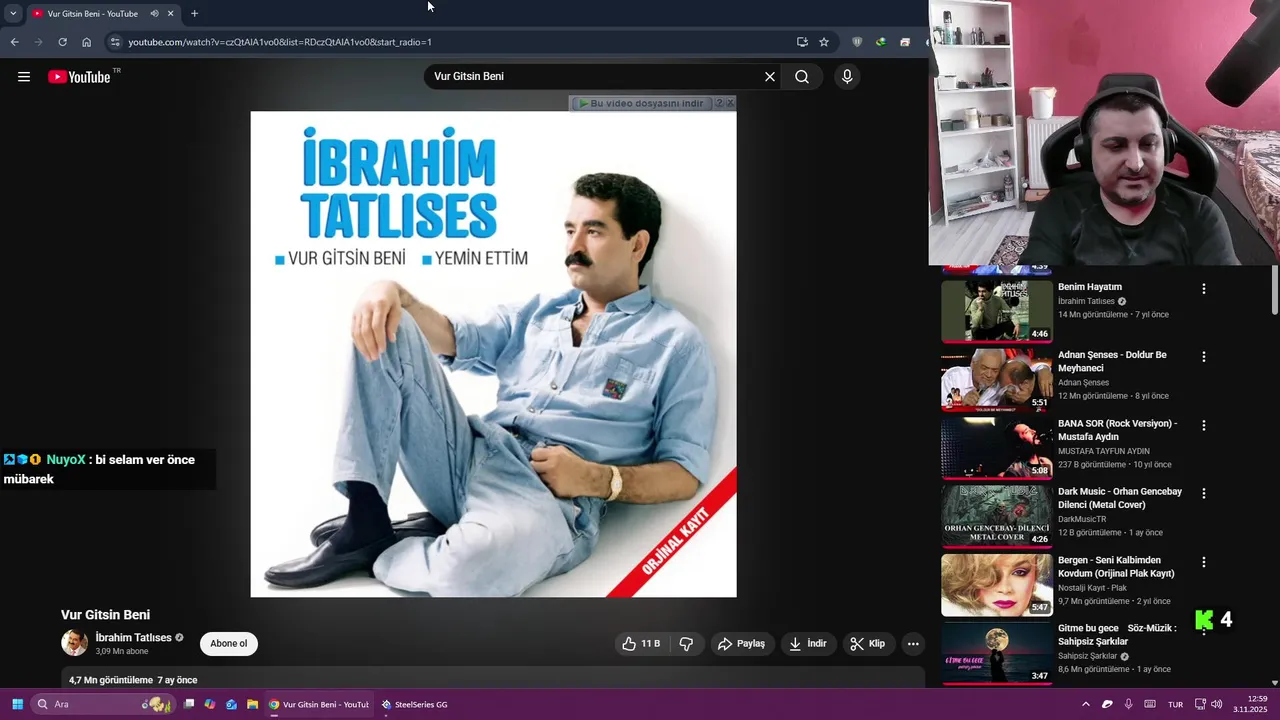Open the YouTube hamburger guide menu
The image size is (1280, 720).
(24, 77)
